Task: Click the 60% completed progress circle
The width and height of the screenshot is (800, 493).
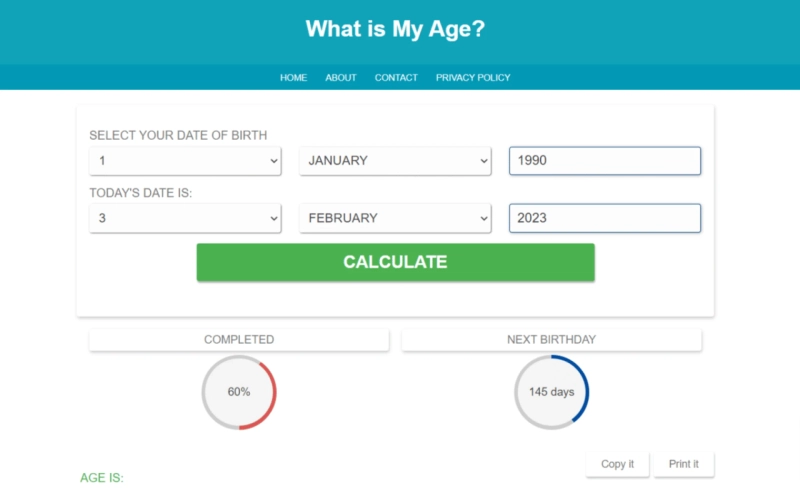Action: click(239, 392)
